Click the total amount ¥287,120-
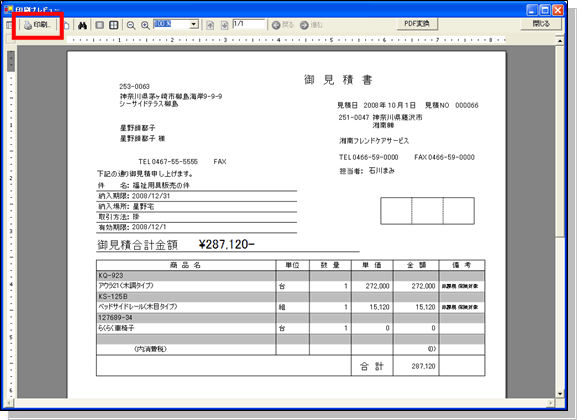 227,244
